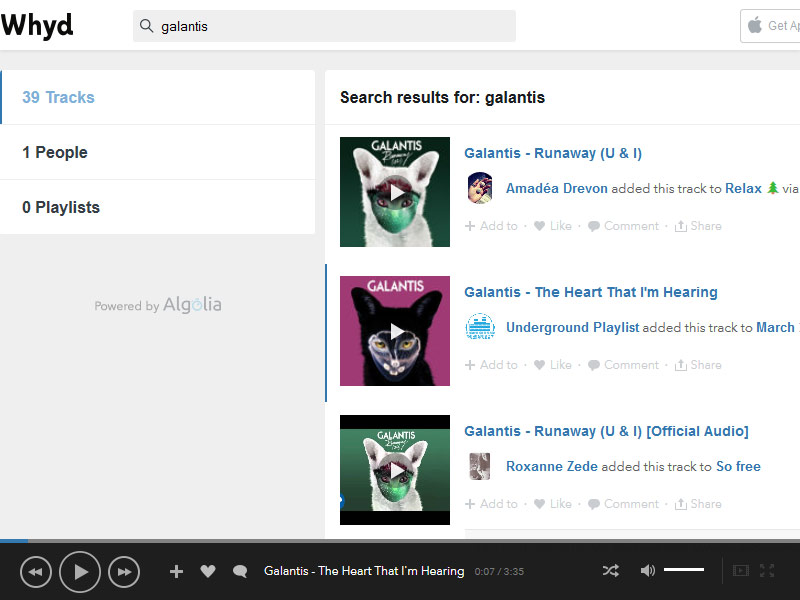Seek on the track progress bar

[400, 541]
